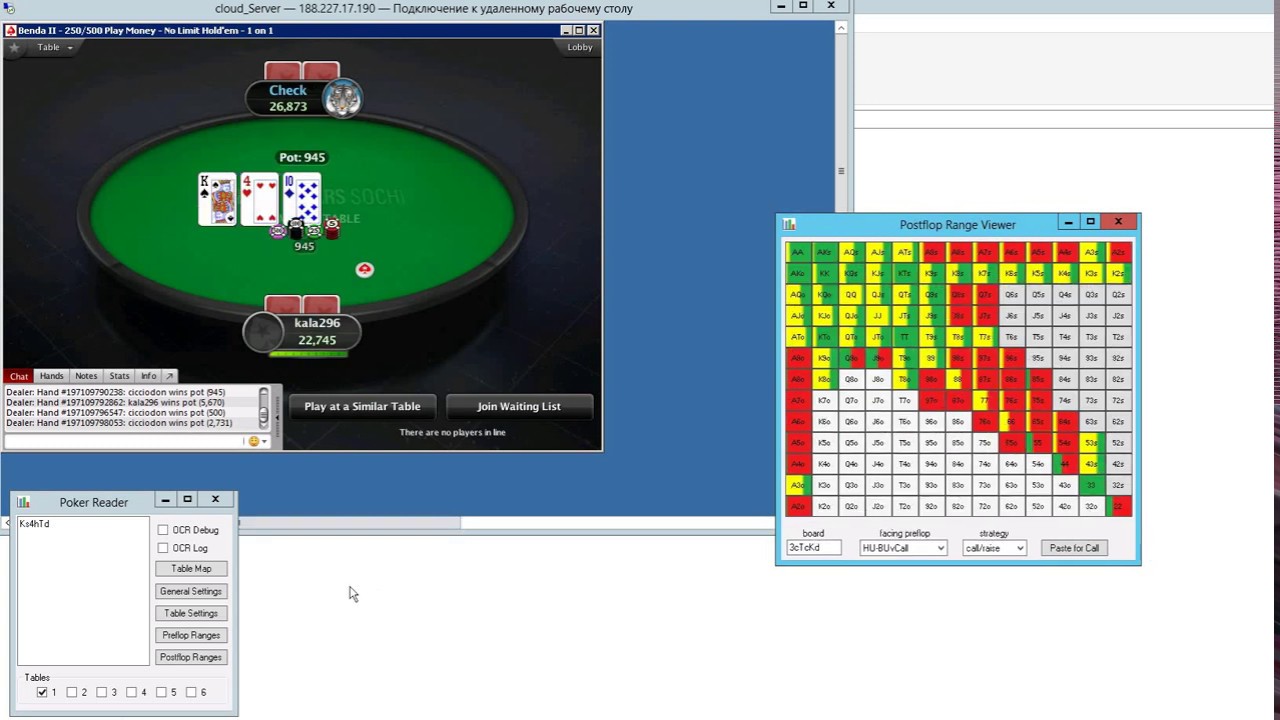
Task: Open the facing preflop HU-BUvCall dropdown
Action: [x=902, y=548]
